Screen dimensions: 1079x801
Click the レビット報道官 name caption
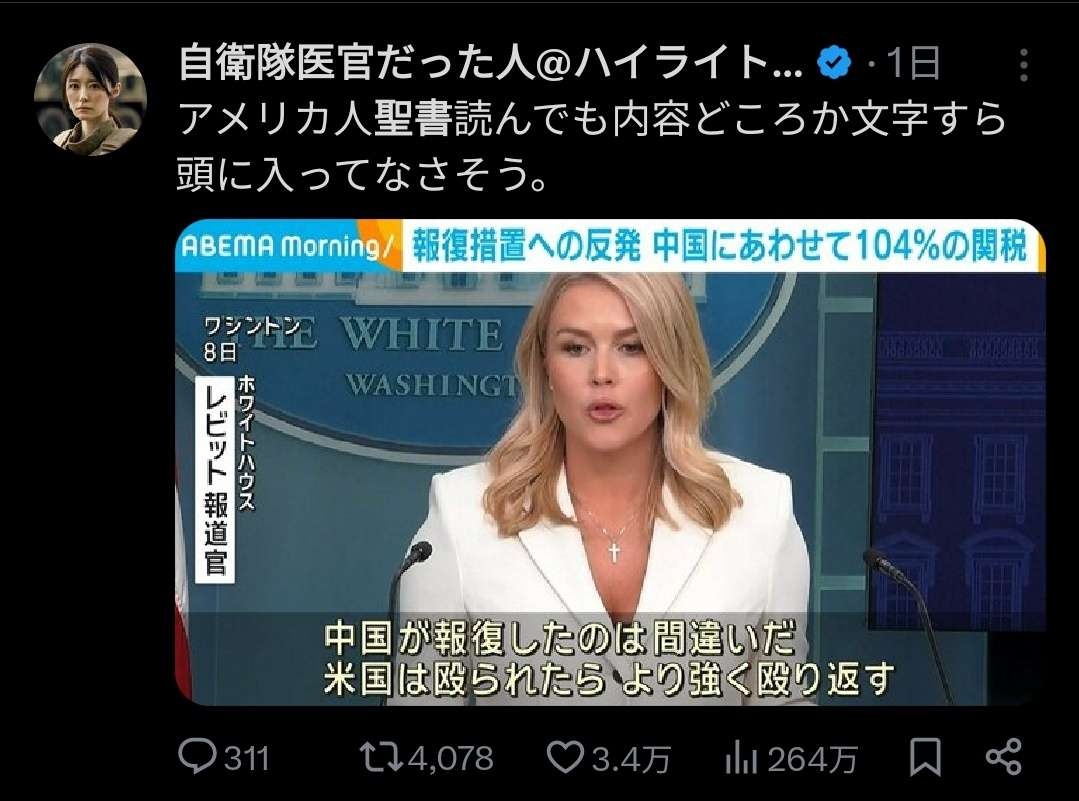coord(215,480)
